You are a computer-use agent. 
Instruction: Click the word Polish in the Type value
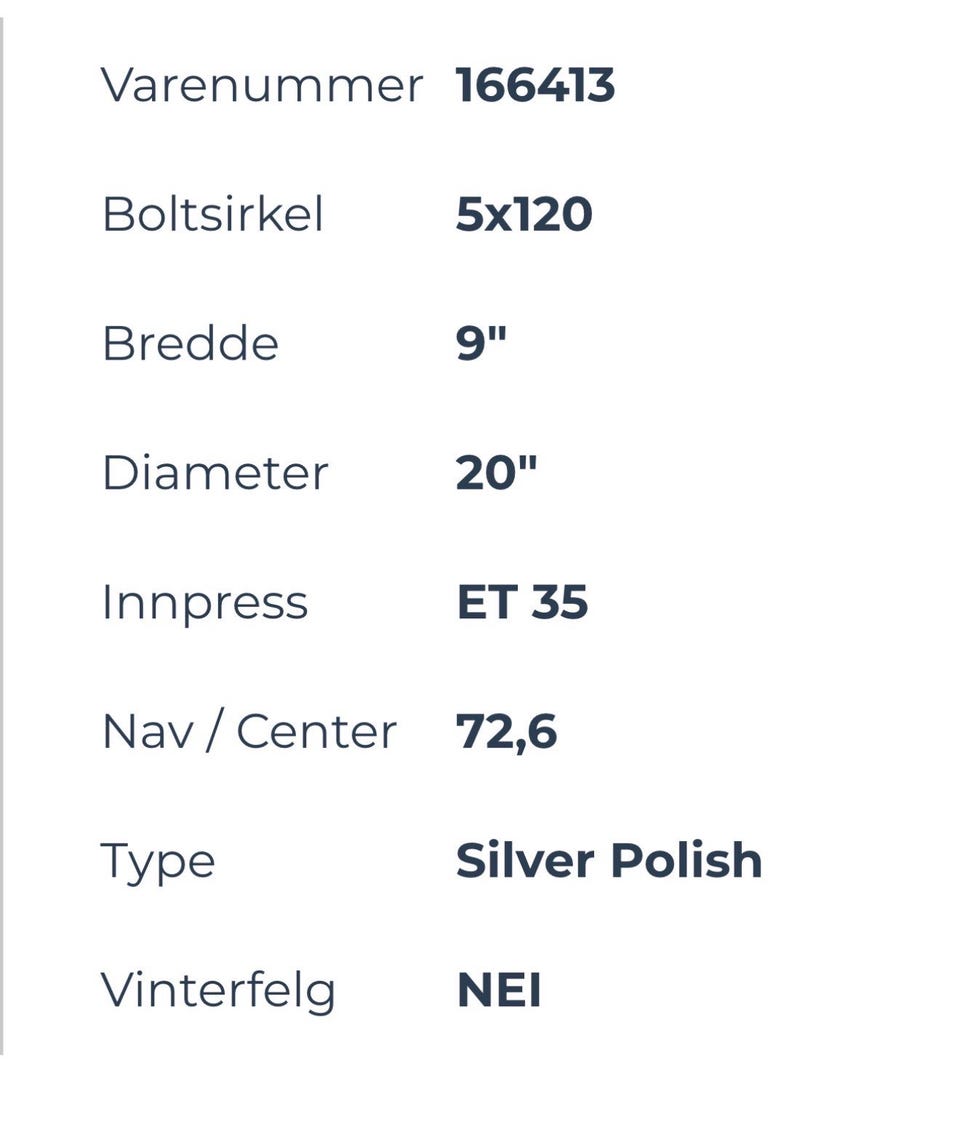(686, 861)
